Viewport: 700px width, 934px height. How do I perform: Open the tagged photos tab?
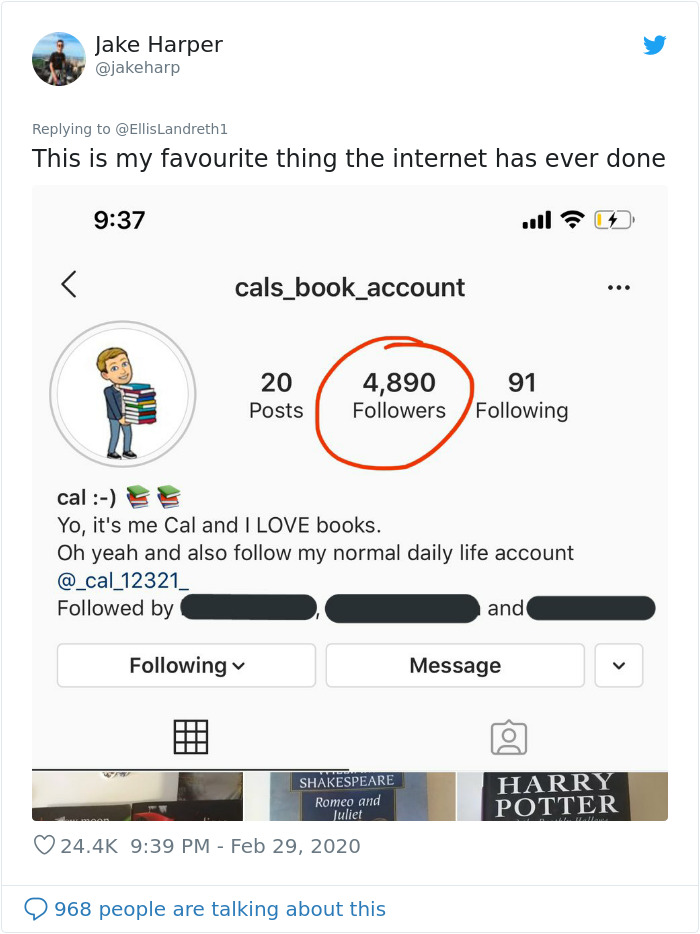click(508, 737)
